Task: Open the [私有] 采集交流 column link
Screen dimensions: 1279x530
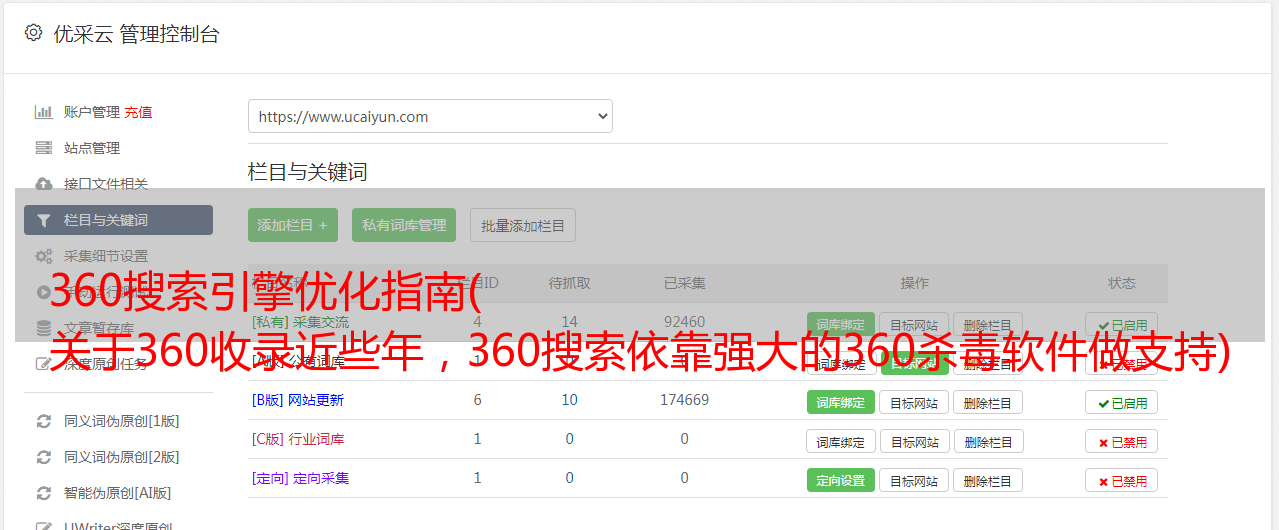Action: [301, 322]
